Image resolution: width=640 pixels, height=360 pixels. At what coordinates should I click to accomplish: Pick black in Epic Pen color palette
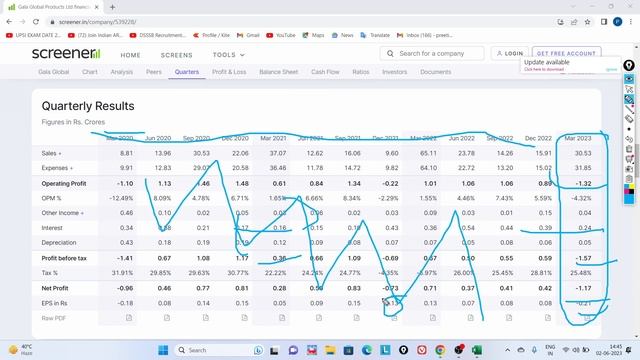(631, 192)
